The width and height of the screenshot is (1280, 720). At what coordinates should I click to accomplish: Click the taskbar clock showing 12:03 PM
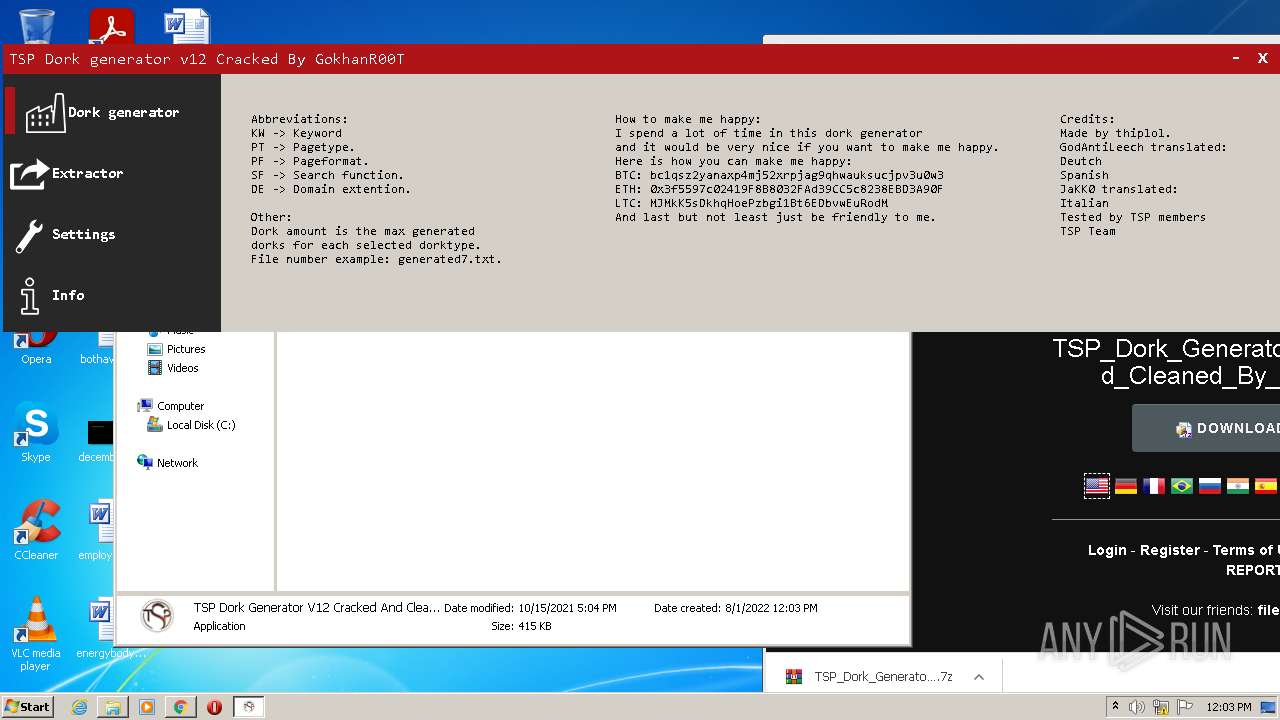(1229, 707)
